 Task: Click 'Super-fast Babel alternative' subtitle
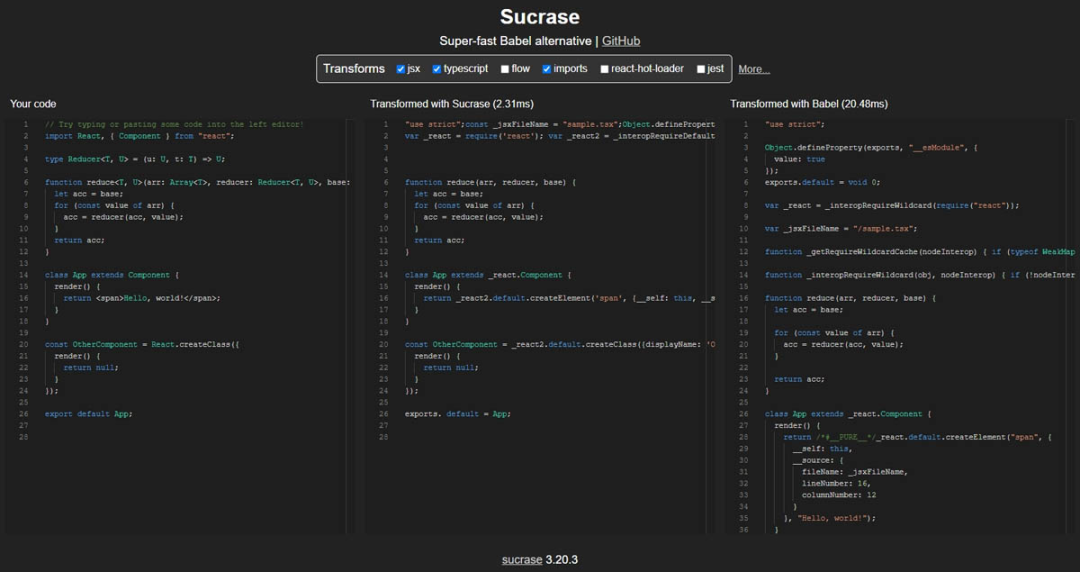(515, 41)
